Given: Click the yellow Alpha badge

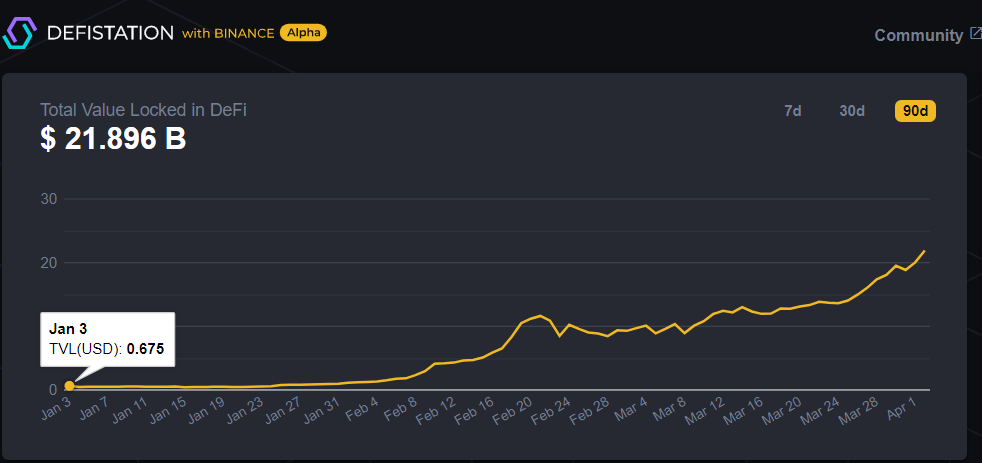Looking at the screenshot, I should coord(303,33).
